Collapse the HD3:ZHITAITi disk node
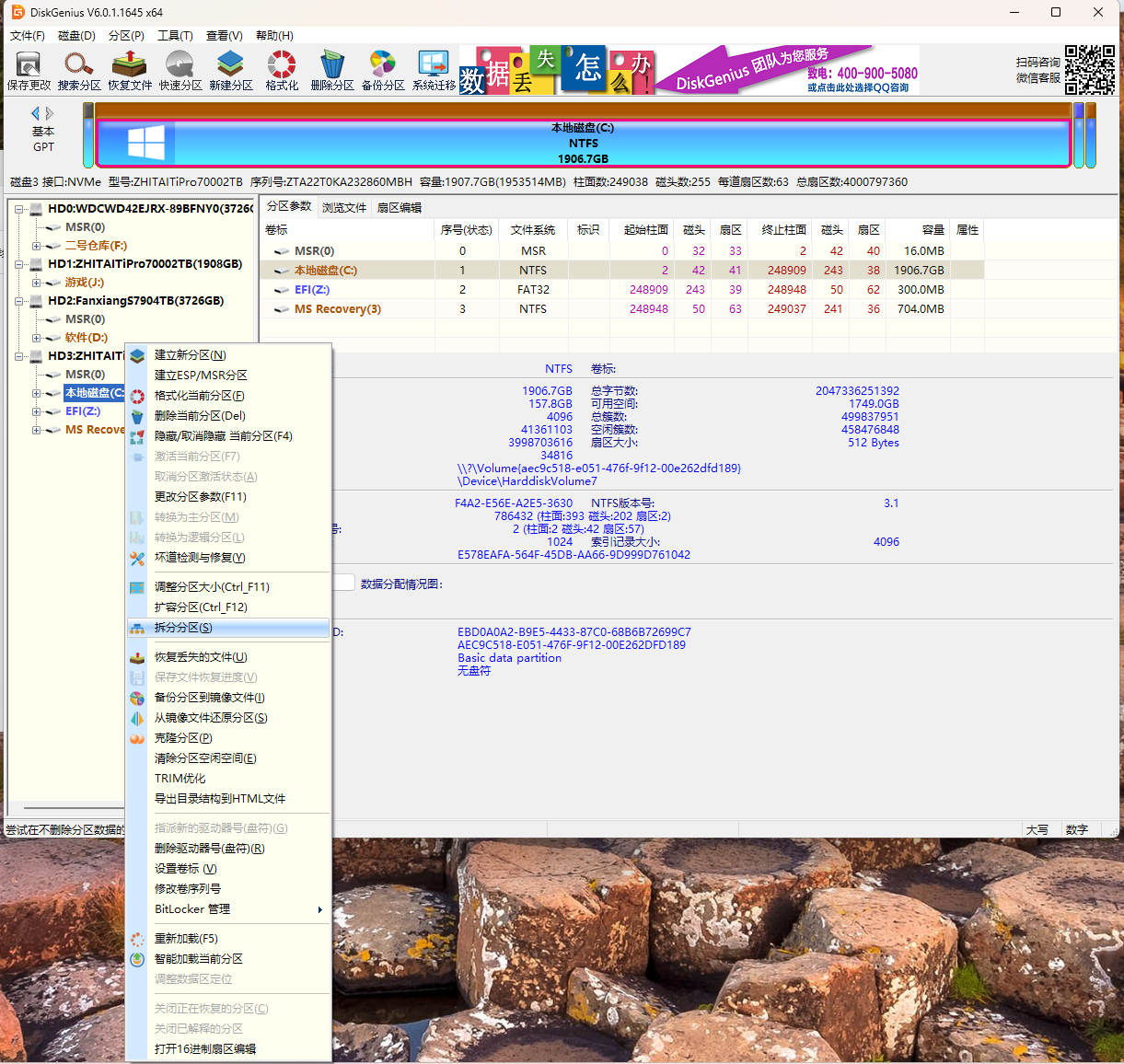 tap(18, 356)
